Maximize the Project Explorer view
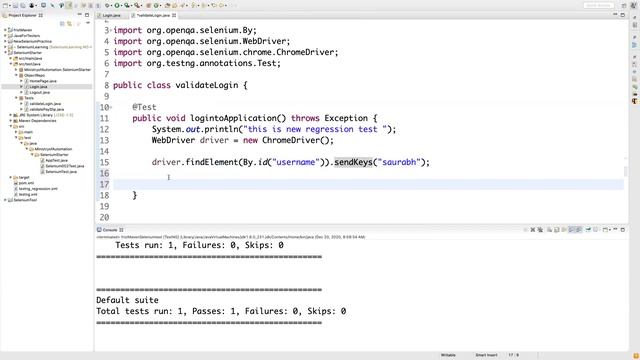This screenshot has height=360, width=640. point(87,15)
